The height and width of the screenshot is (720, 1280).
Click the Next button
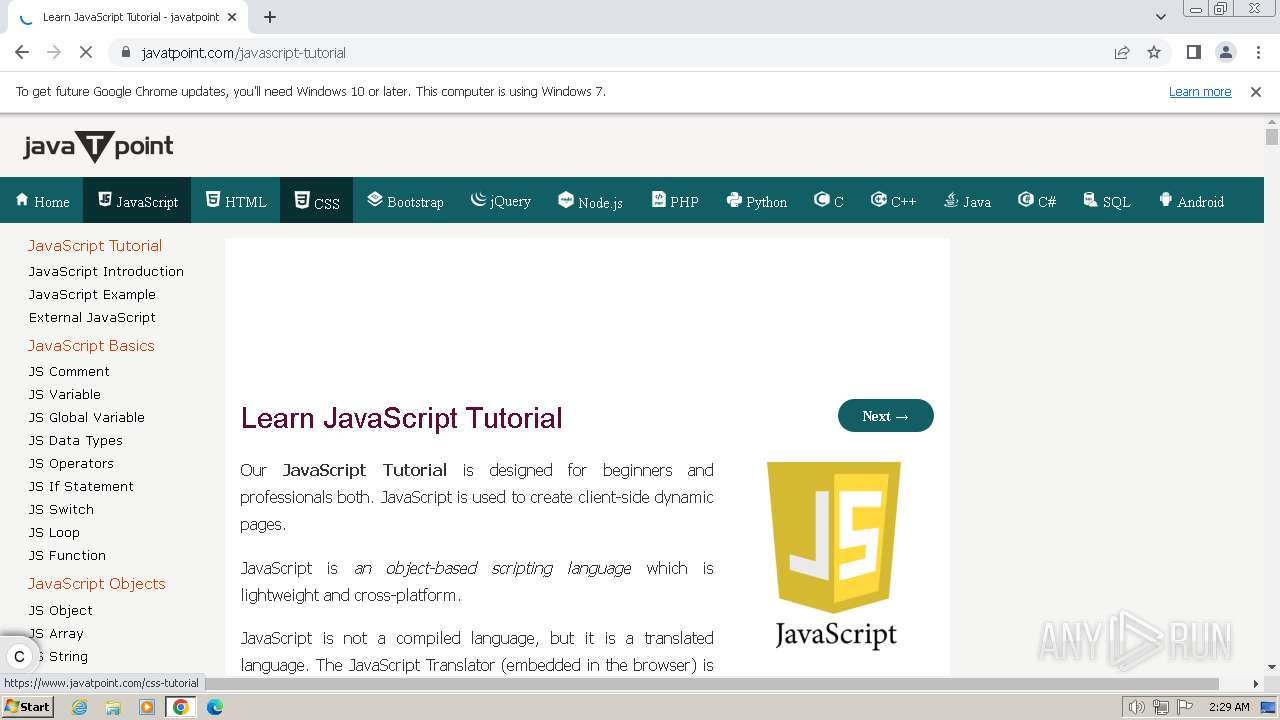click(x=886, y=416)
